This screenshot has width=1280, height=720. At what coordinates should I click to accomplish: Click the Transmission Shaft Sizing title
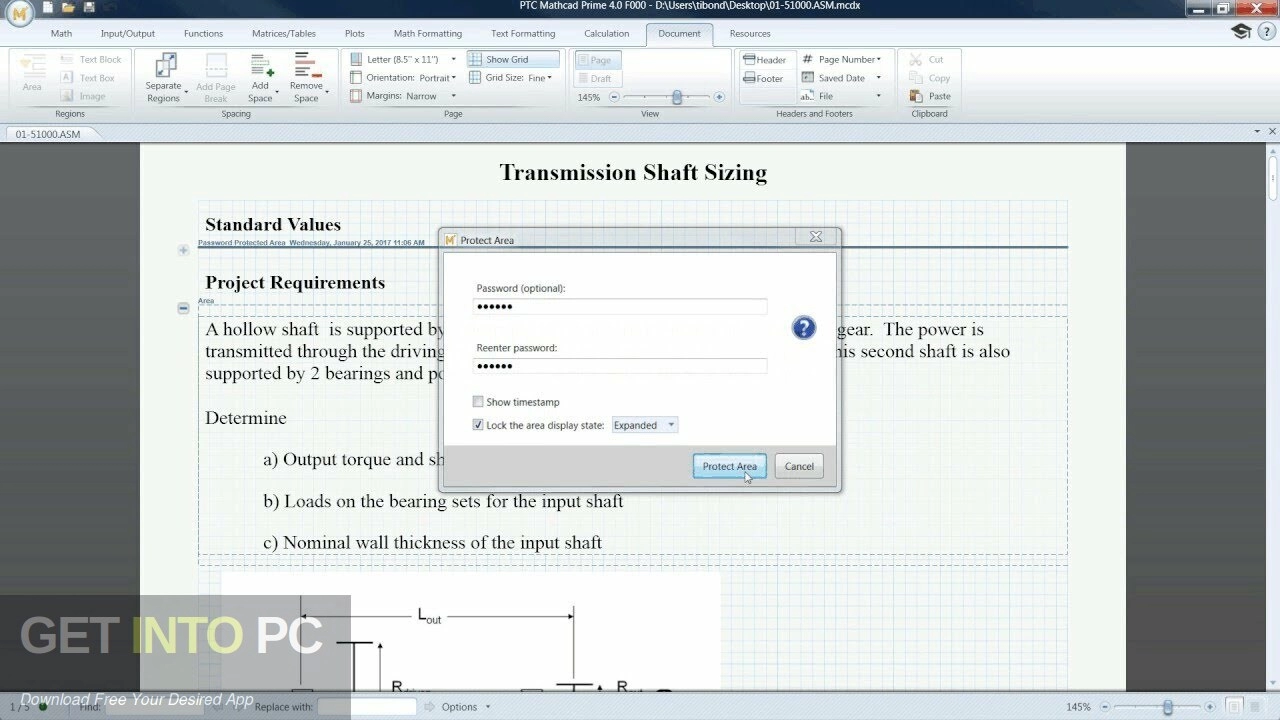coord(633,172)
